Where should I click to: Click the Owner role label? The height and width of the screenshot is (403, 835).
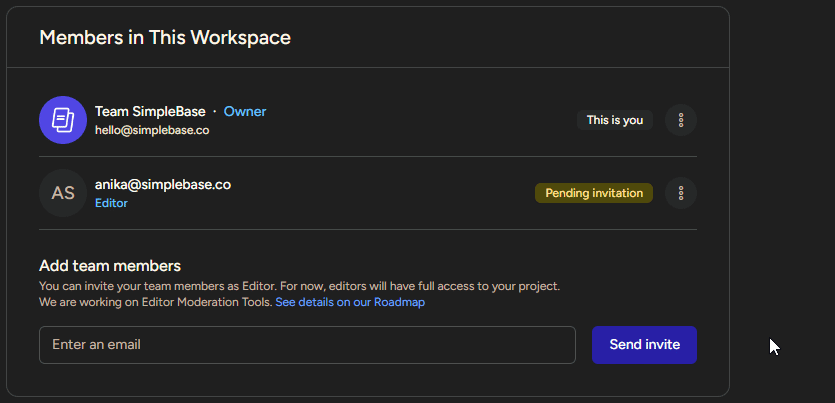coord(245,111)
